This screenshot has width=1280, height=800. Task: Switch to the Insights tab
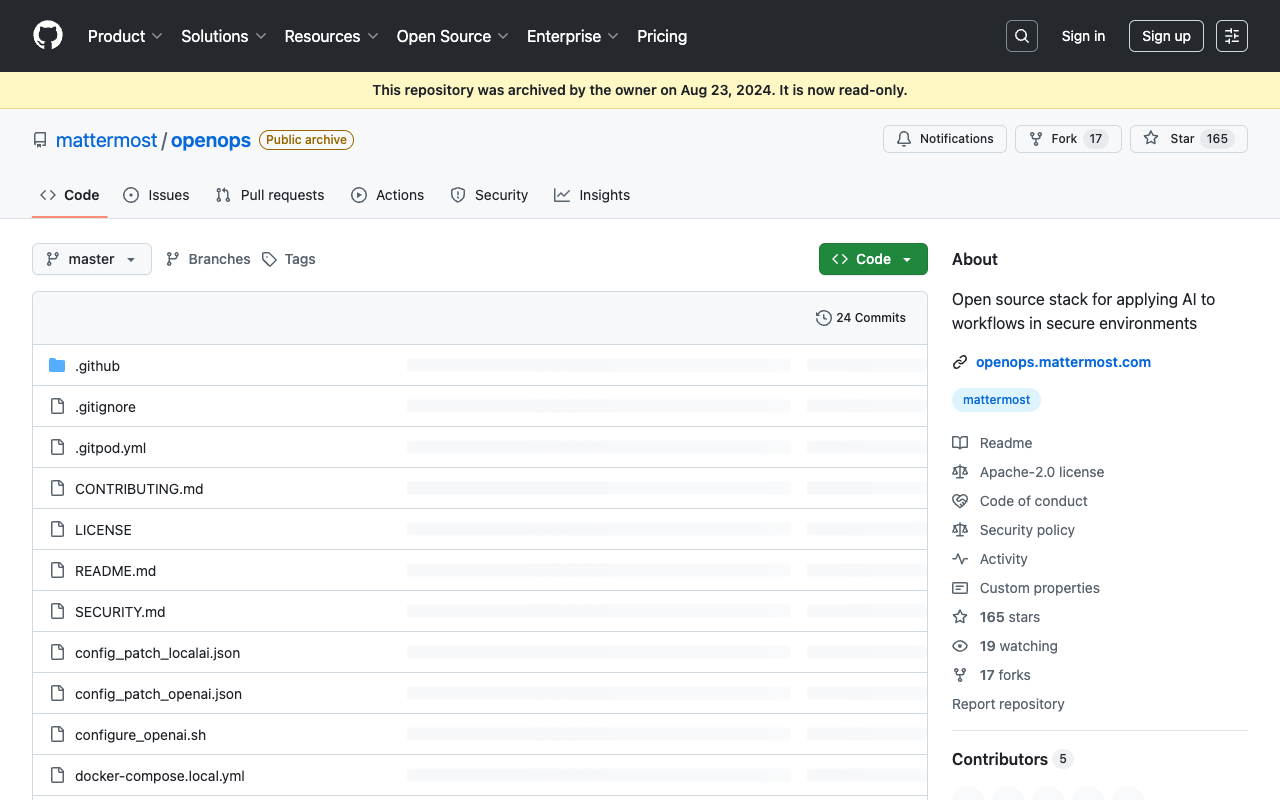592,195
